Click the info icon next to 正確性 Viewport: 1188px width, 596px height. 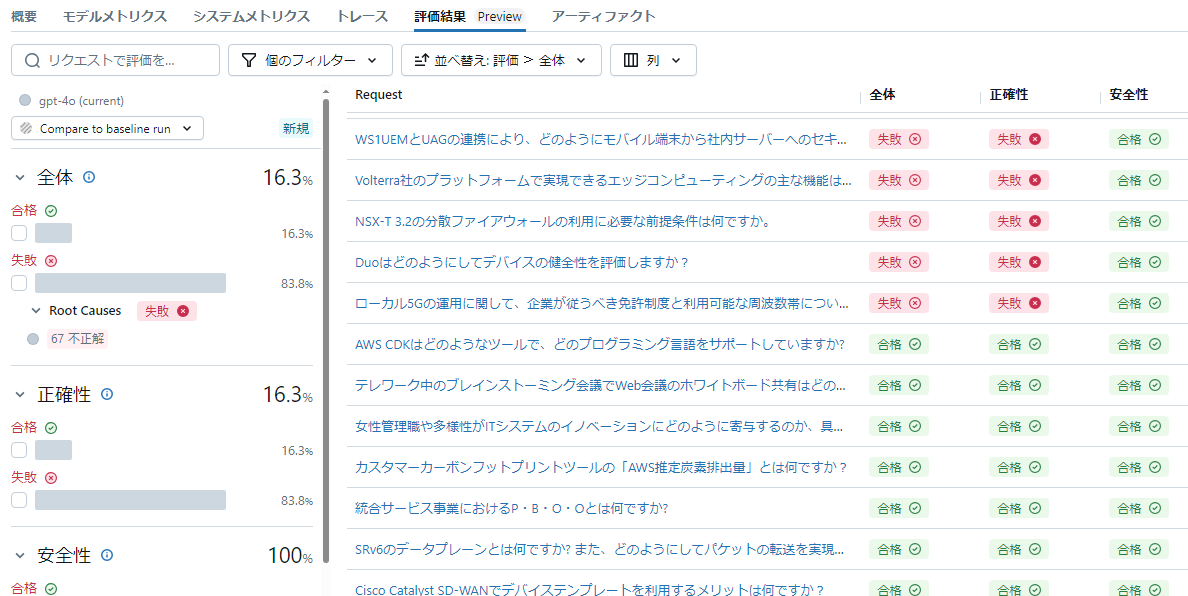pyautogui.click(x=107, y=395)
